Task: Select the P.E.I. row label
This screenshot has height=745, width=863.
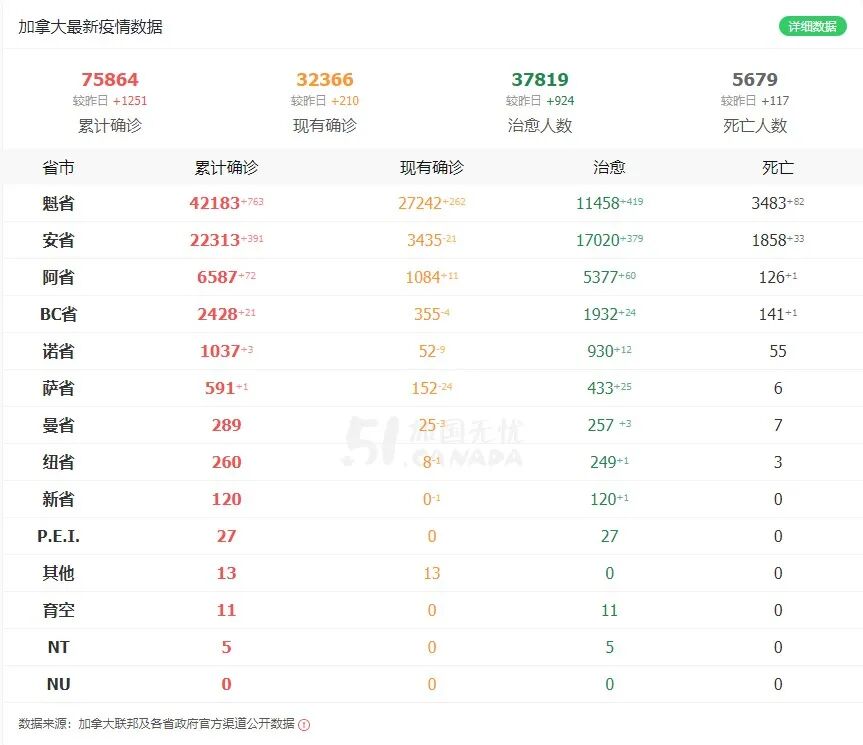Action: (x=58, y=536)
